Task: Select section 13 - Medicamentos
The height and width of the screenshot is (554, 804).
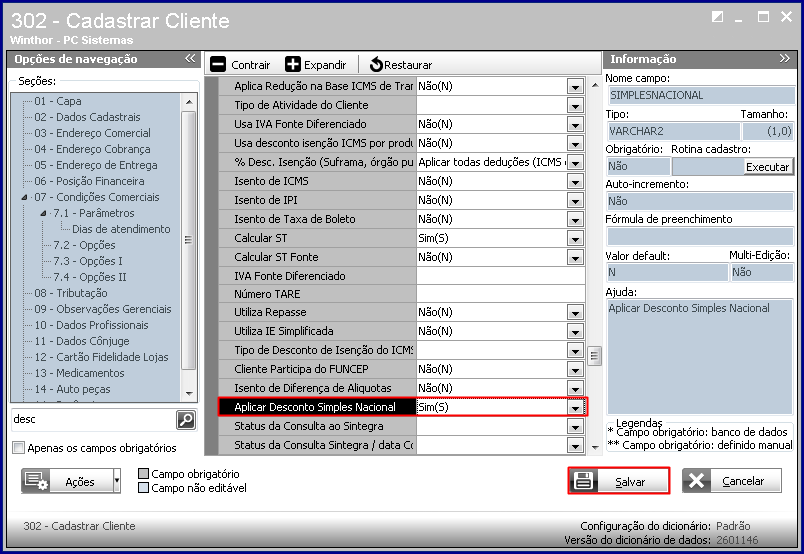Action: pyautogui.click(x=79, y=373)
